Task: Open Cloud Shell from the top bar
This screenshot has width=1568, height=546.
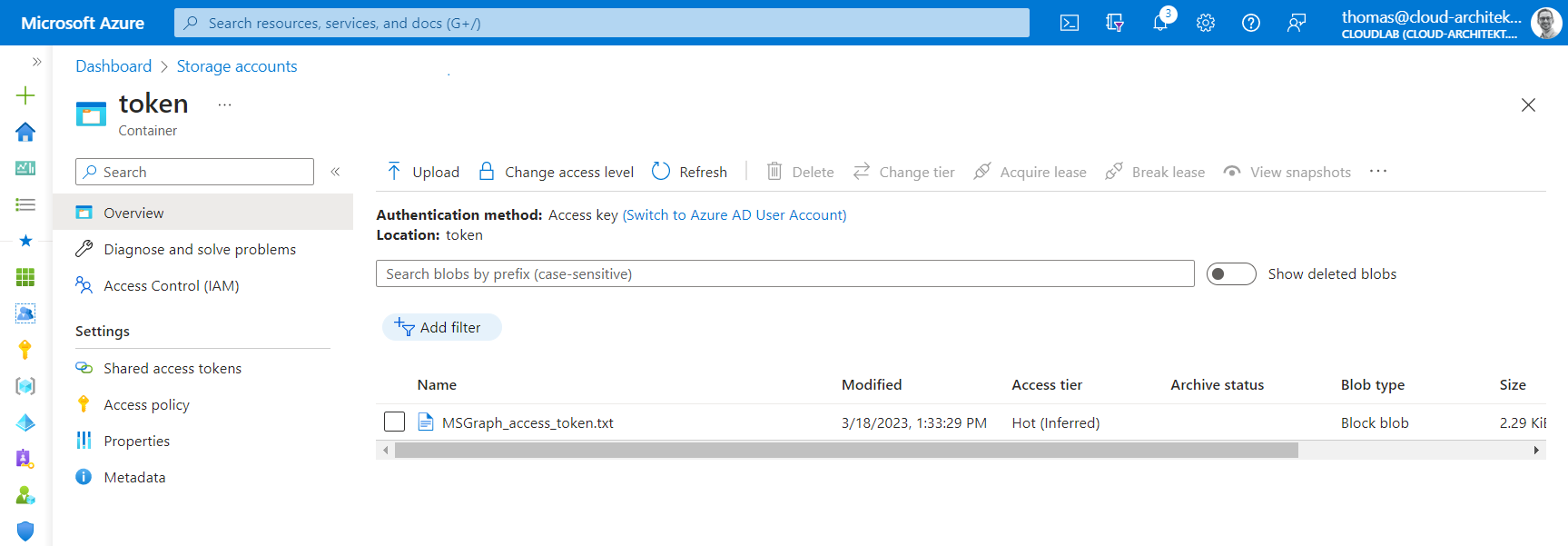Action: [x=1070, y=23]
